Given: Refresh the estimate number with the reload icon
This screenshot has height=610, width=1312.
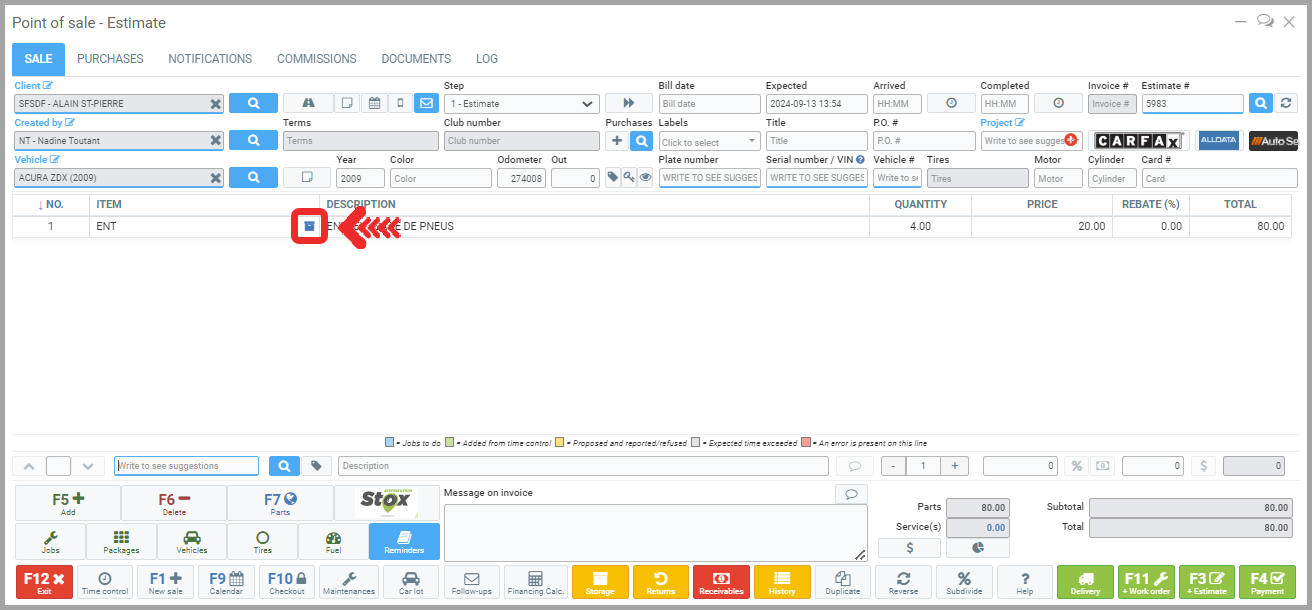Looking at the screenshot, I should point(1286,103).
